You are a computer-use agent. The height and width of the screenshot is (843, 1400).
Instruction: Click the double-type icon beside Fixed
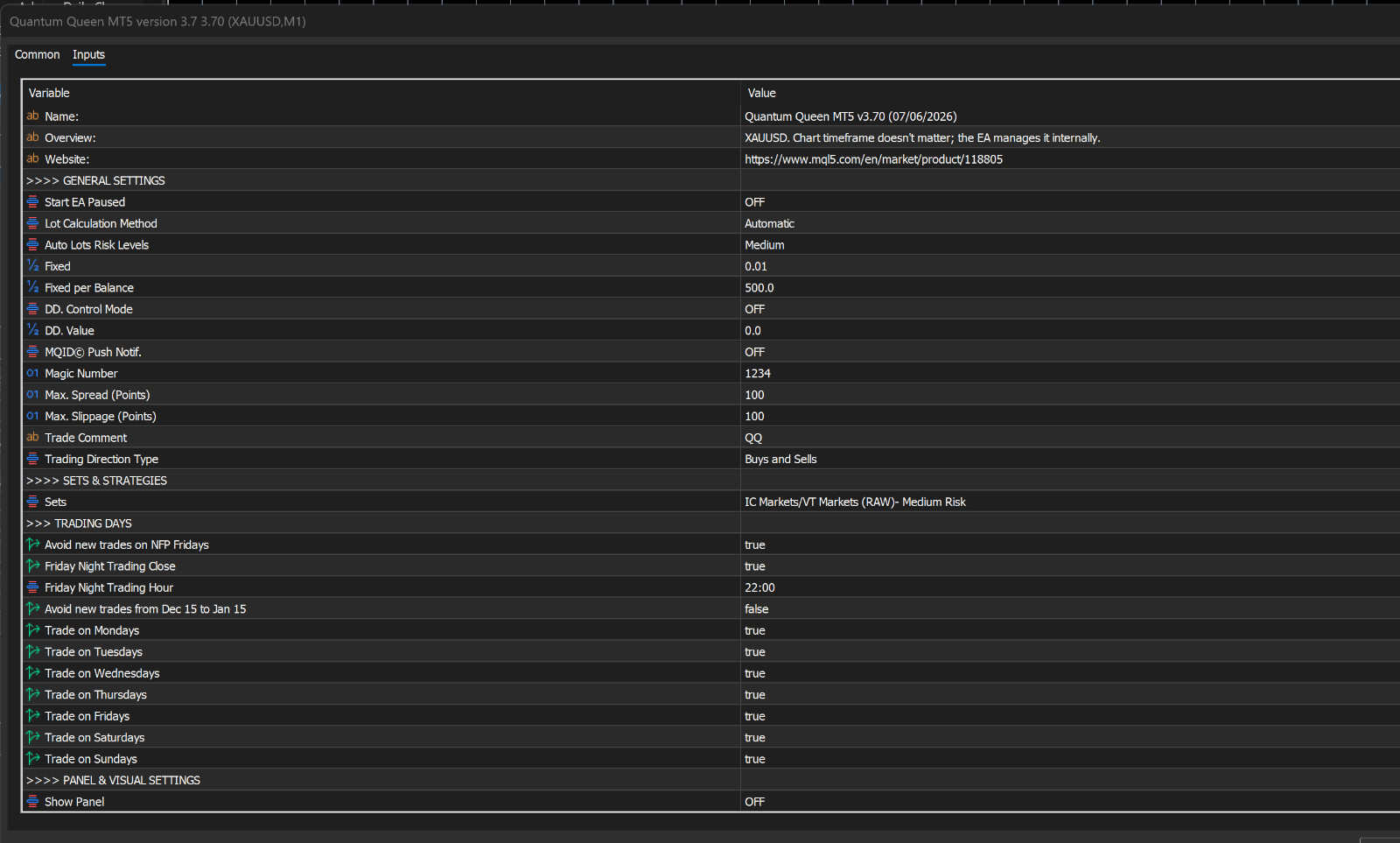32,266
